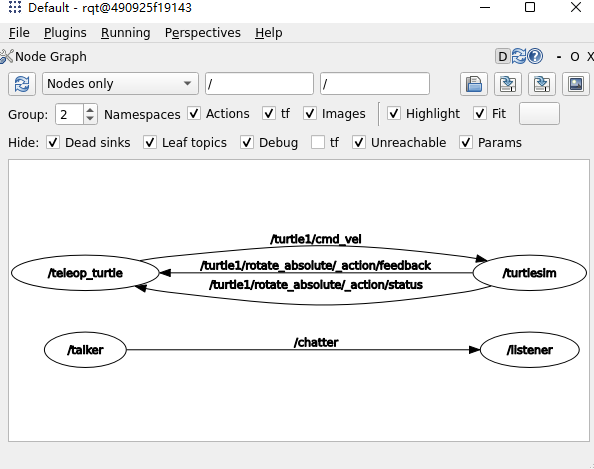Screen dimensions: 594x469
Task: Save graph as DOT file icon
Action: 508,84
